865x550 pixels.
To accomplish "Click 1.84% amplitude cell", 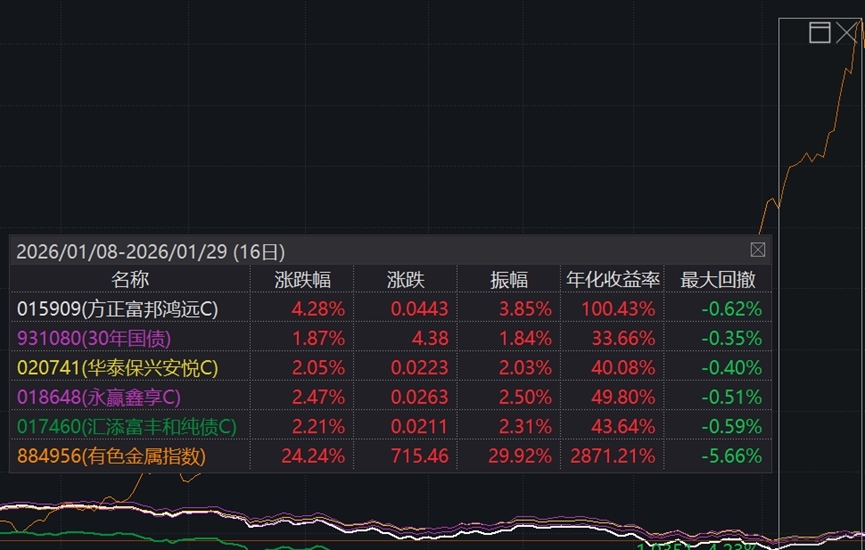I will (x=525, y=338).
